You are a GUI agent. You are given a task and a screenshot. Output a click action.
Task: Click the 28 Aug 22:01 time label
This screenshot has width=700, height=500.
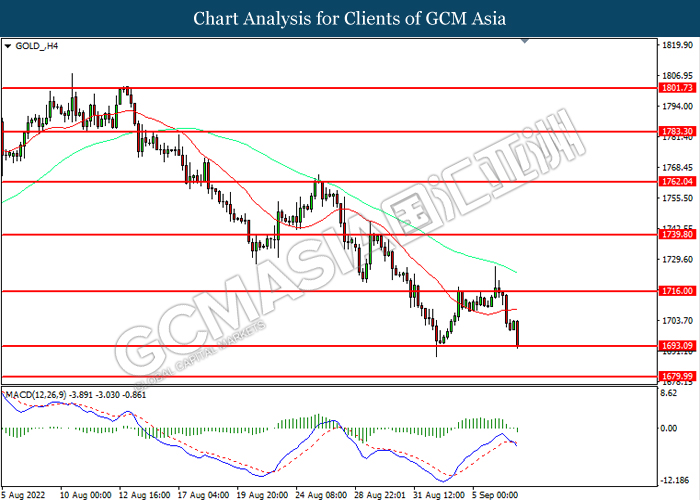click(380, 495)
